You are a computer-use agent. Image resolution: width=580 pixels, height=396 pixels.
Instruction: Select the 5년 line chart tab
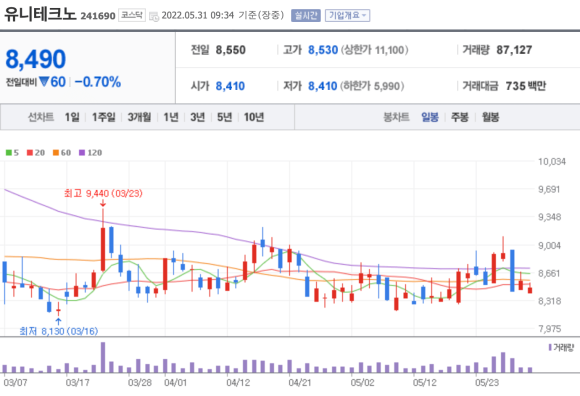[224, 117]
